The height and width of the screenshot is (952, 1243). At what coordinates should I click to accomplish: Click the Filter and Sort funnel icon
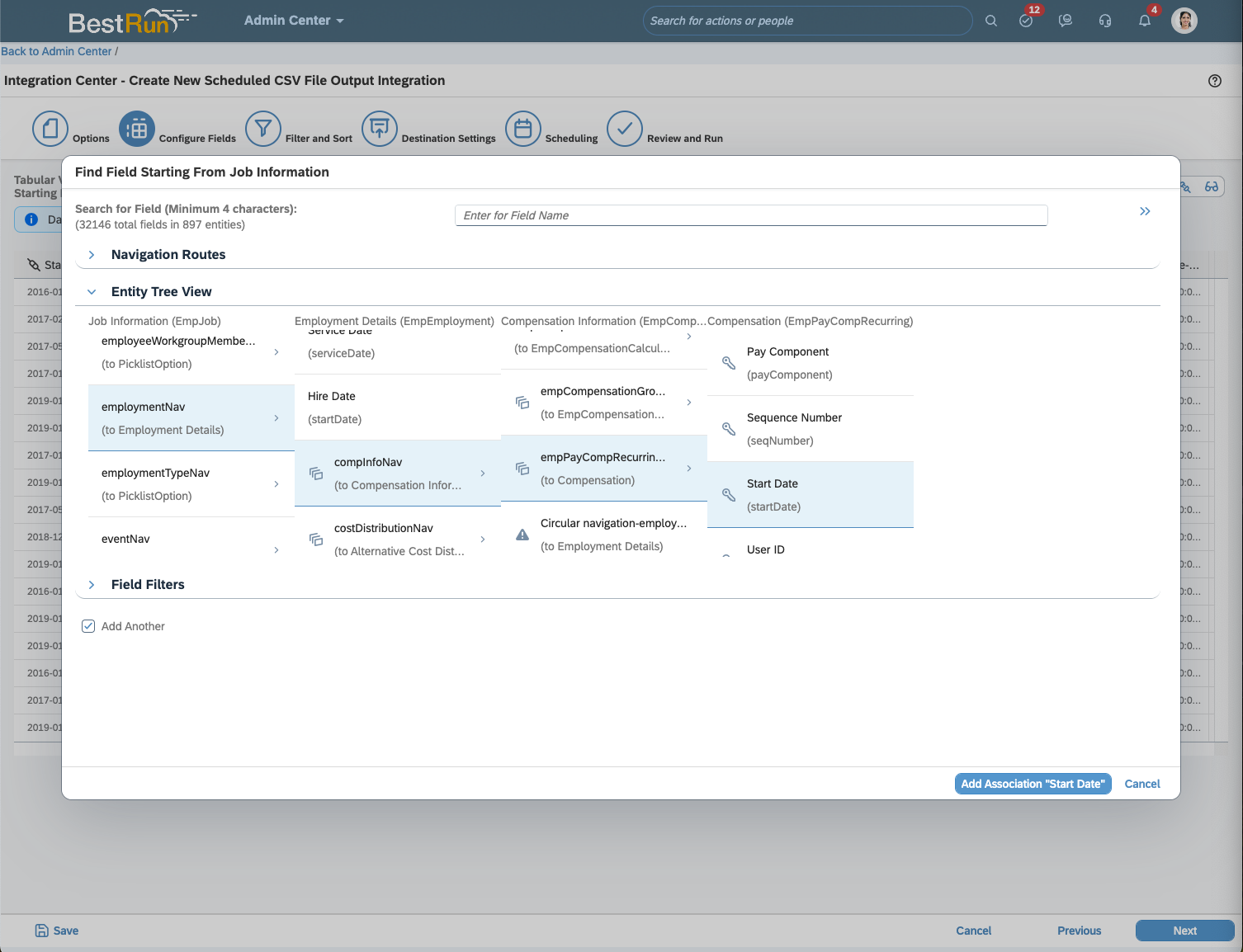[x=263, y=129]
